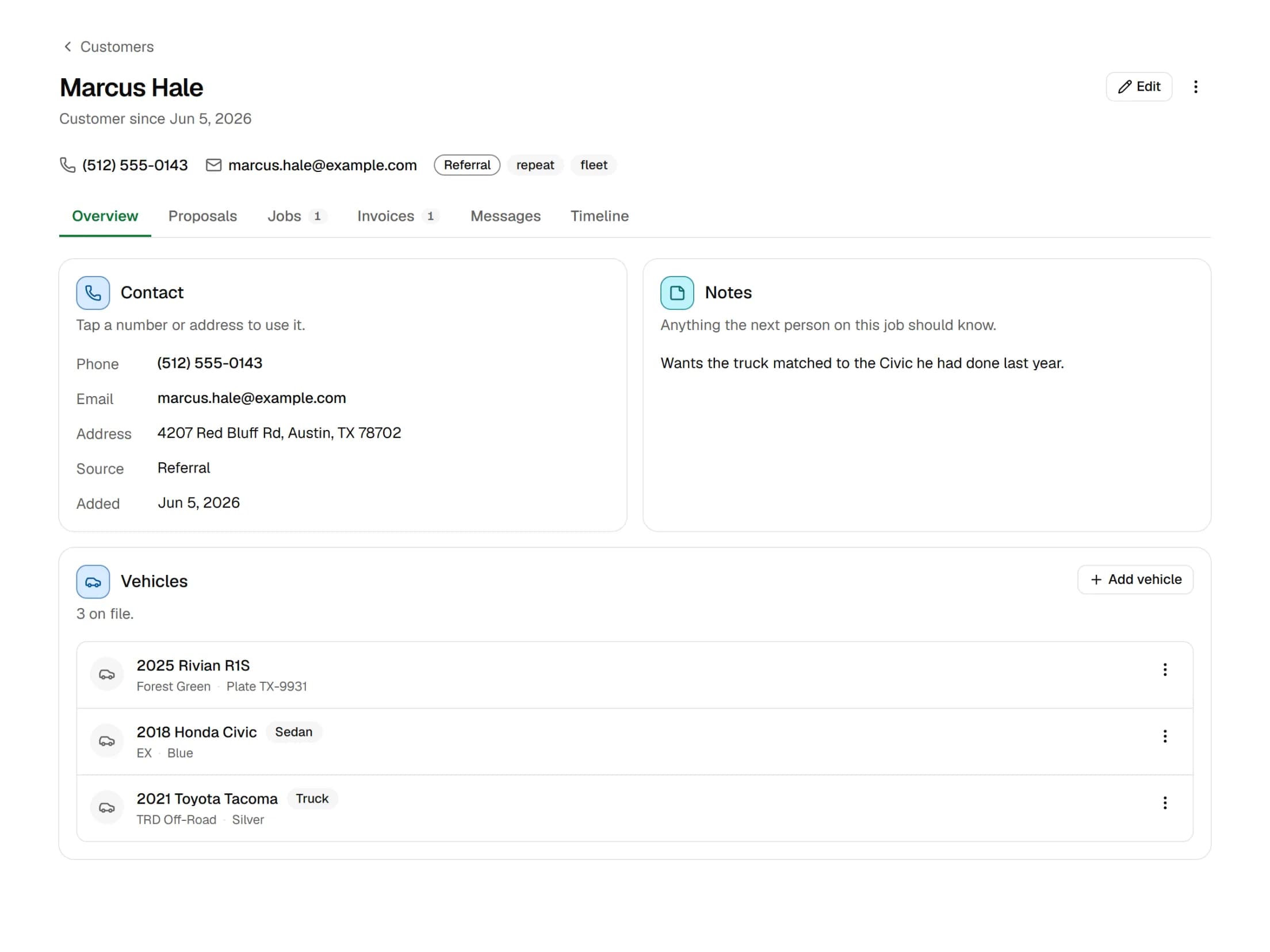Click the Contact card phone icon
1270x952 pixels.
pos(93,293)
